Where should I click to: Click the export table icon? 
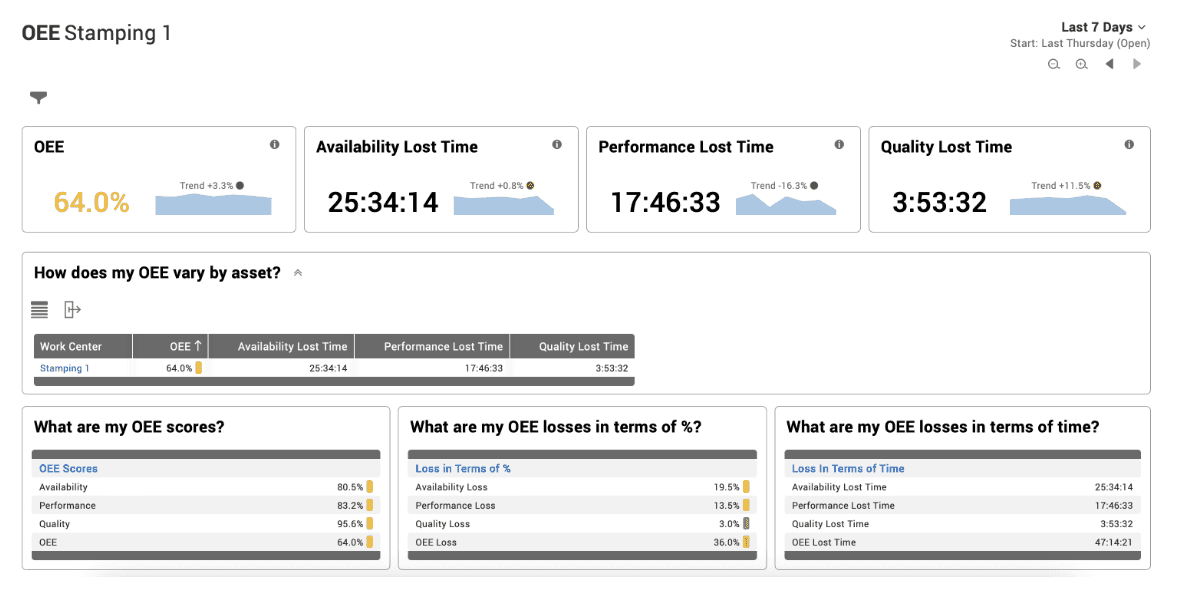[x=72, y=309]
